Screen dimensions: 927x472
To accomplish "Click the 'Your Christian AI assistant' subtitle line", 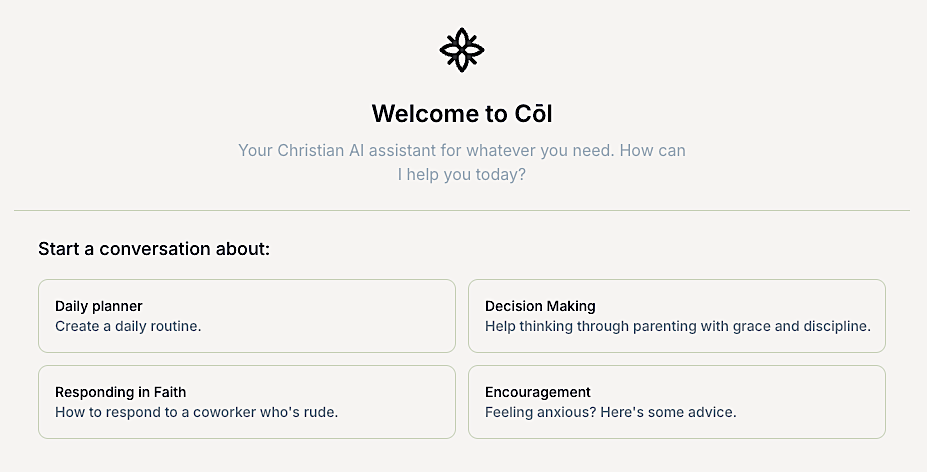I will [462, 150].
